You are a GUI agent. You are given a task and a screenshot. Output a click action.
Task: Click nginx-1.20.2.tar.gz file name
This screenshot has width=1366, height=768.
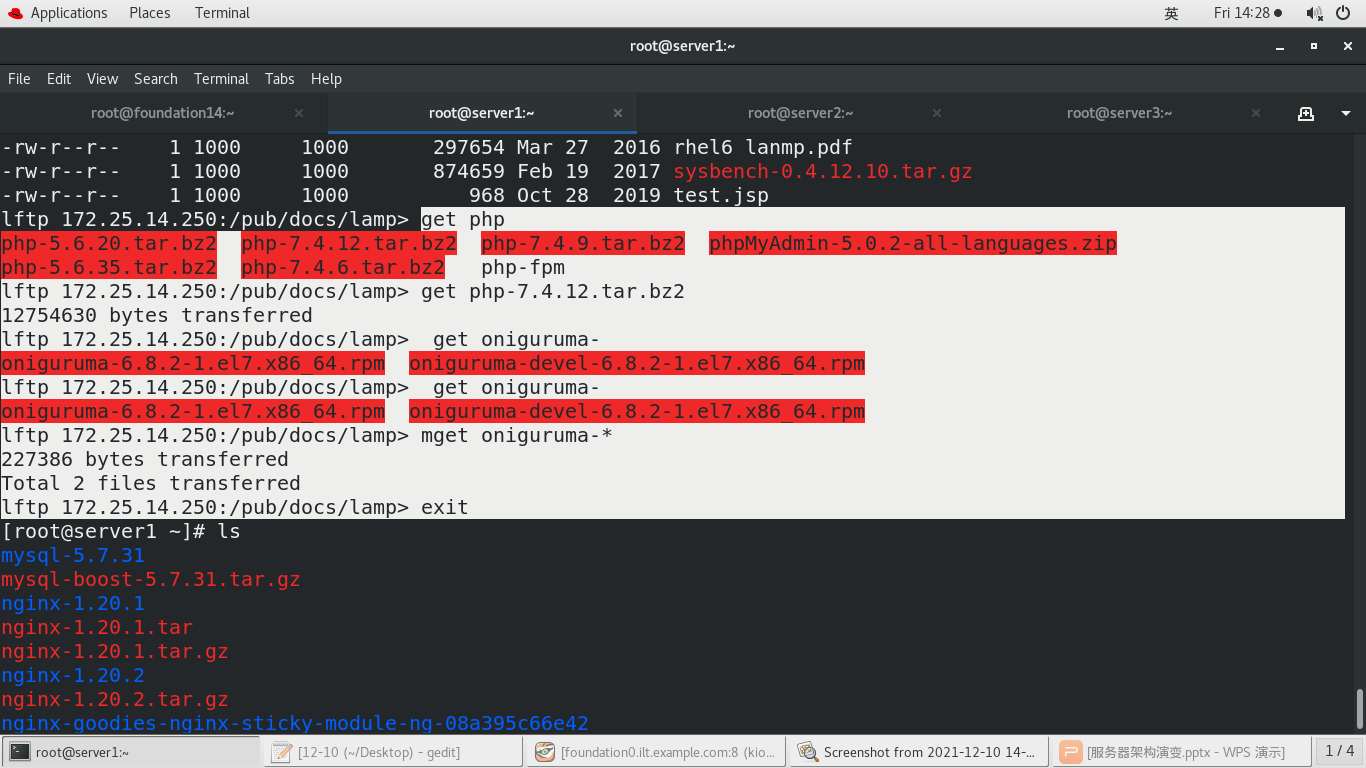click(115, 699)
